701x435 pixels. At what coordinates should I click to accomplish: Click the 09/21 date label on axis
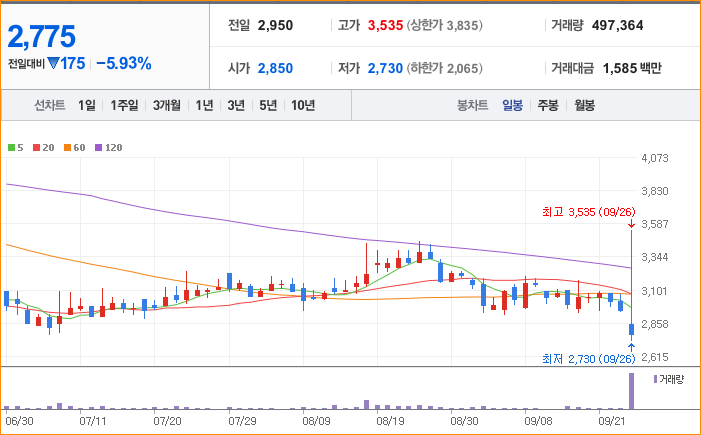click(x=612, y=421)
